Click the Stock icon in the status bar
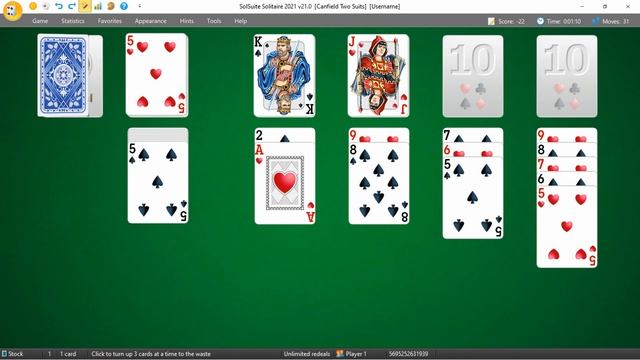Viewport: 640px width, 360px height. 4,353
